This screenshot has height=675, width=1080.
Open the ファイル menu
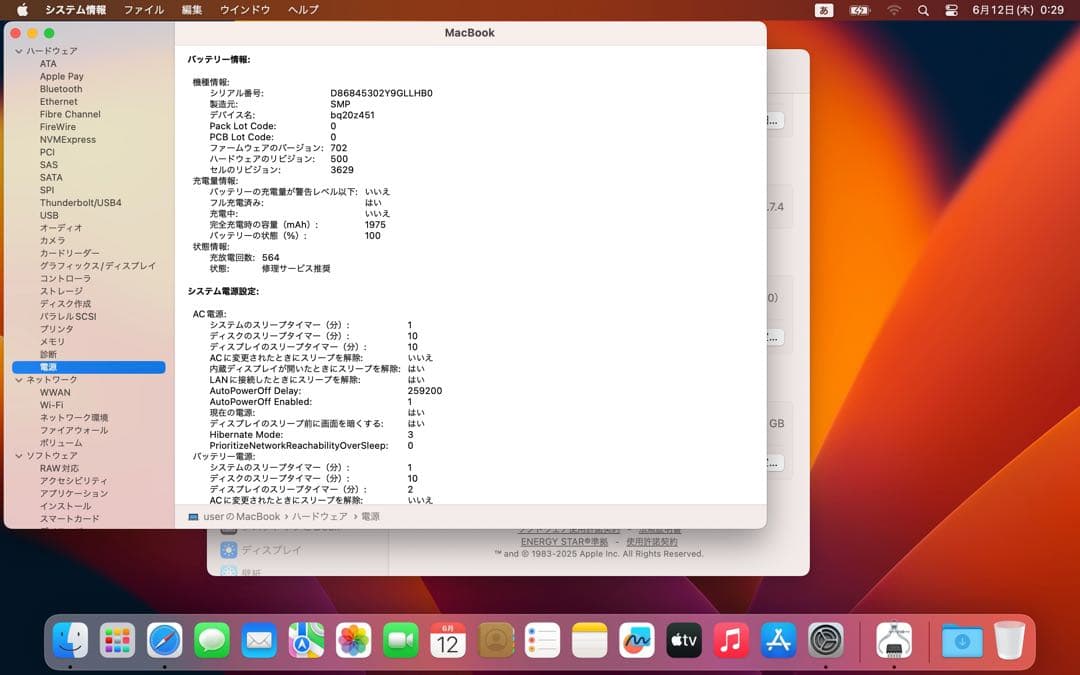pyautogui.click(x=143, y=10)
